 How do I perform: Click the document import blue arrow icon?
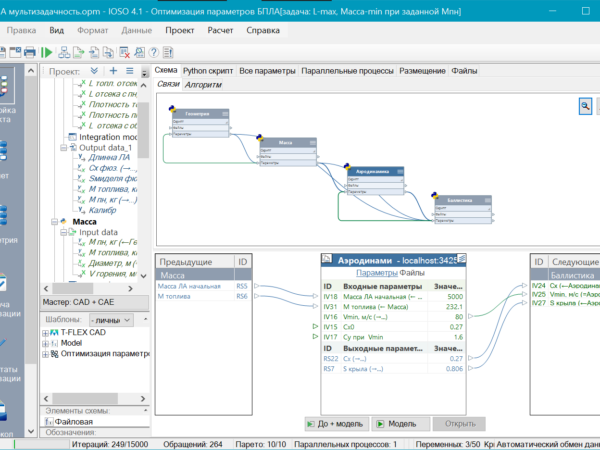pos(94,52)
